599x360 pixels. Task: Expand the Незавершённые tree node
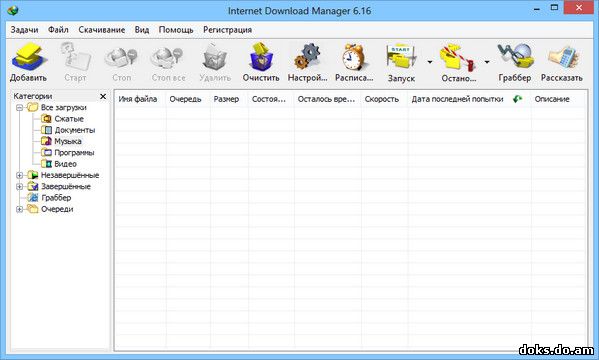point(19,175)
